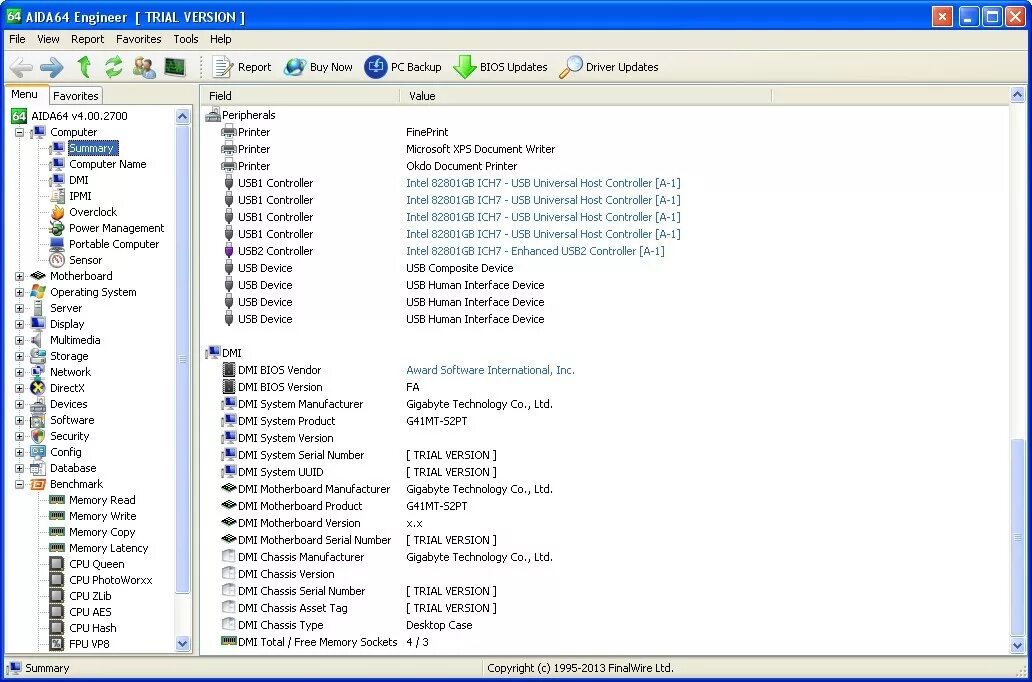Click the Devices icon in the tree
The image size is (1032, 682).
tap(38, 404)
